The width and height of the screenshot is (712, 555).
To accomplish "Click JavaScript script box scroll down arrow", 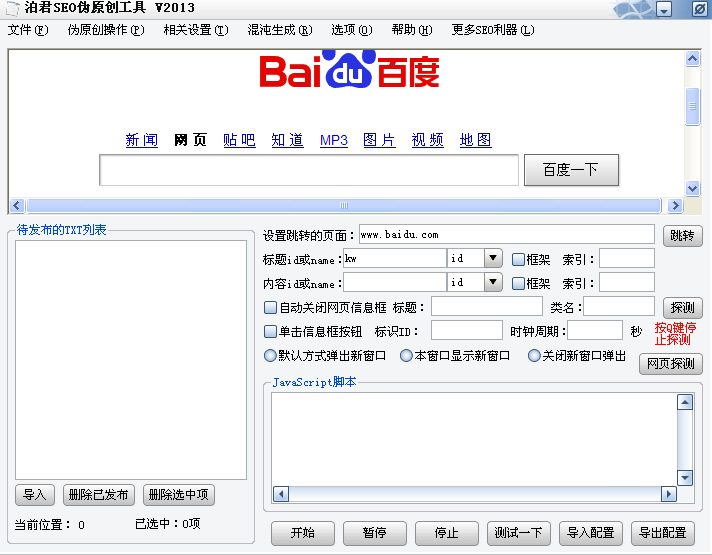I will [x=685, y=478].
